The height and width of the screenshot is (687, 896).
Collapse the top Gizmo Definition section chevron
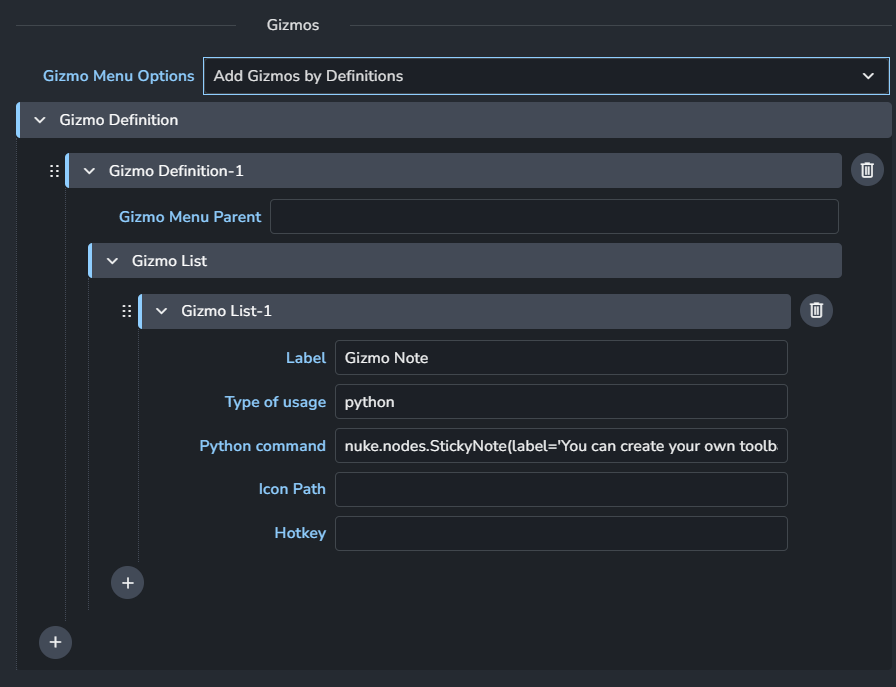(x=40, y=120)
